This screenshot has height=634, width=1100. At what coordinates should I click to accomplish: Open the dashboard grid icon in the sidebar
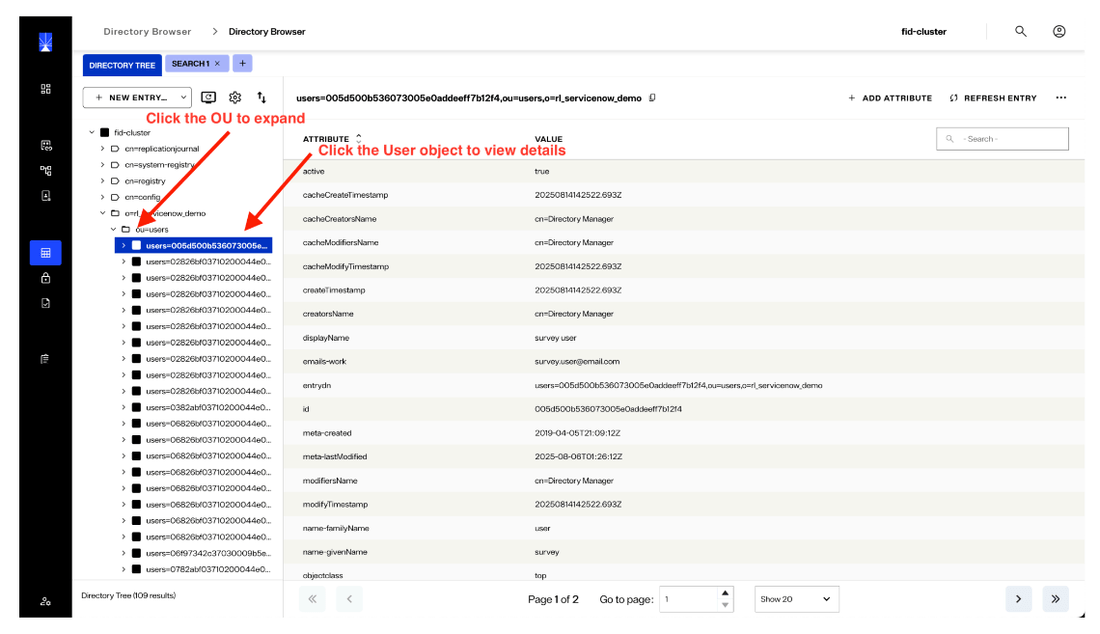46,89
